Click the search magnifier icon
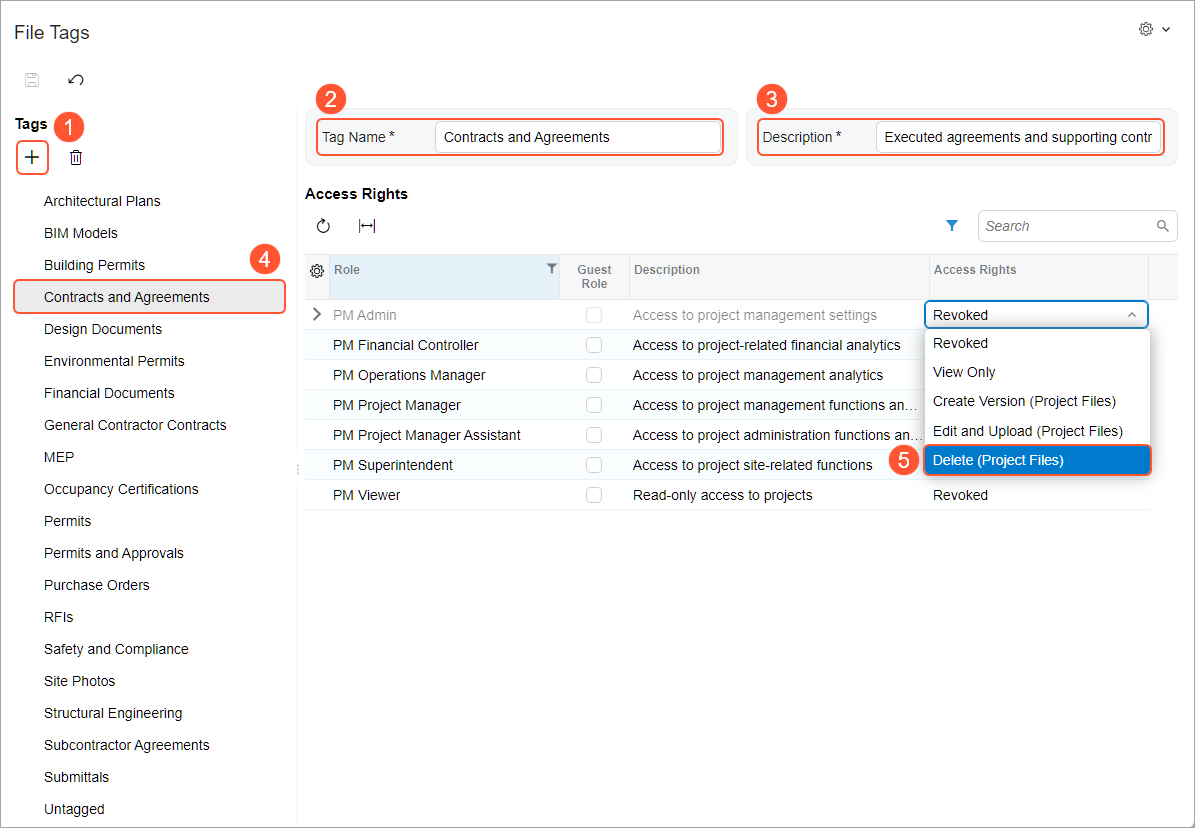 point(1162,226)
